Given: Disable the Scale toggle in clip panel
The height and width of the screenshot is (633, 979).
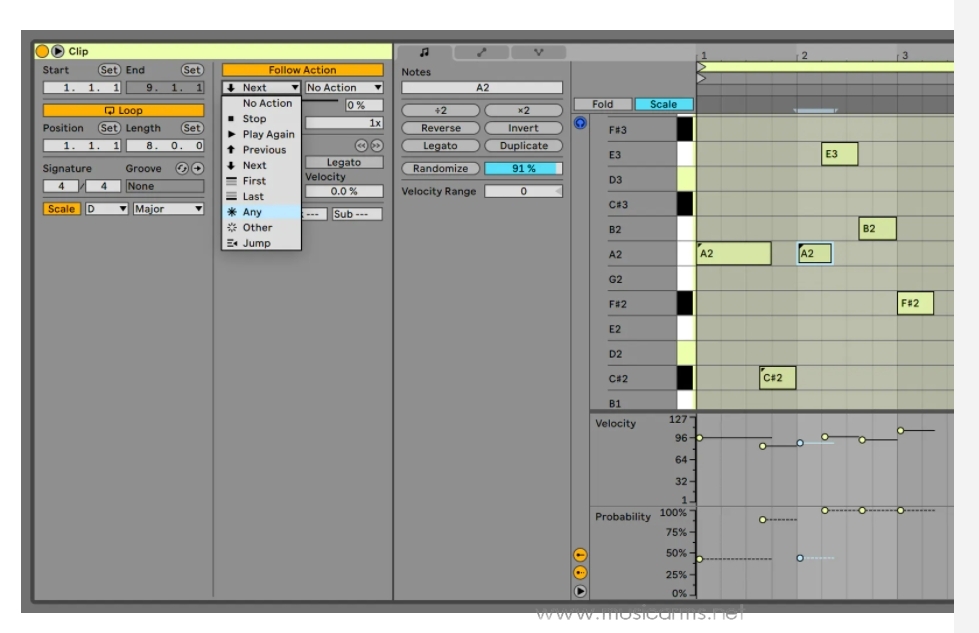Looking at the screenshot, I should [x=61, y=209].
